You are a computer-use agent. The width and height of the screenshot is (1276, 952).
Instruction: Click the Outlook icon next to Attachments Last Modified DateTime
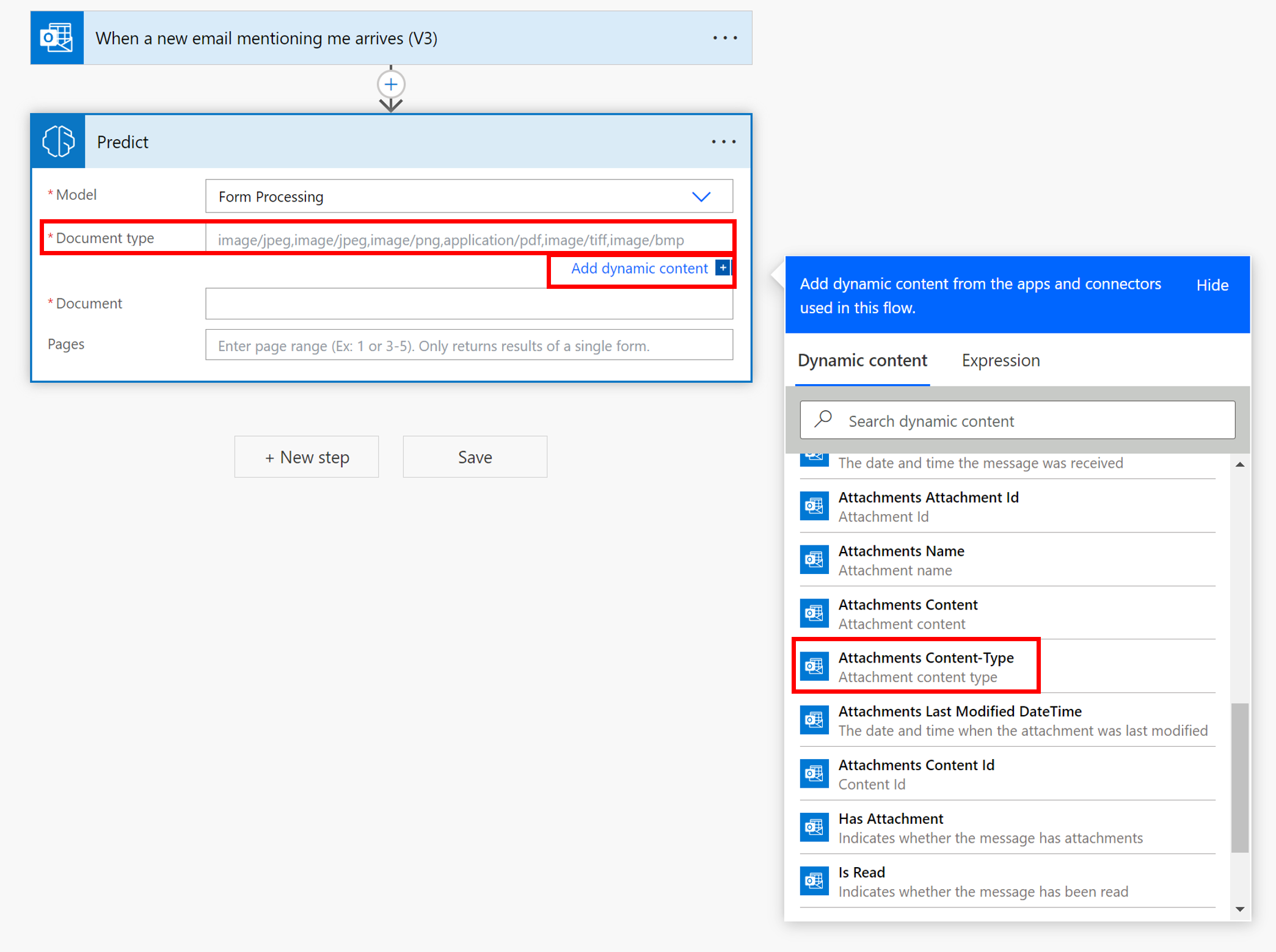814,721
